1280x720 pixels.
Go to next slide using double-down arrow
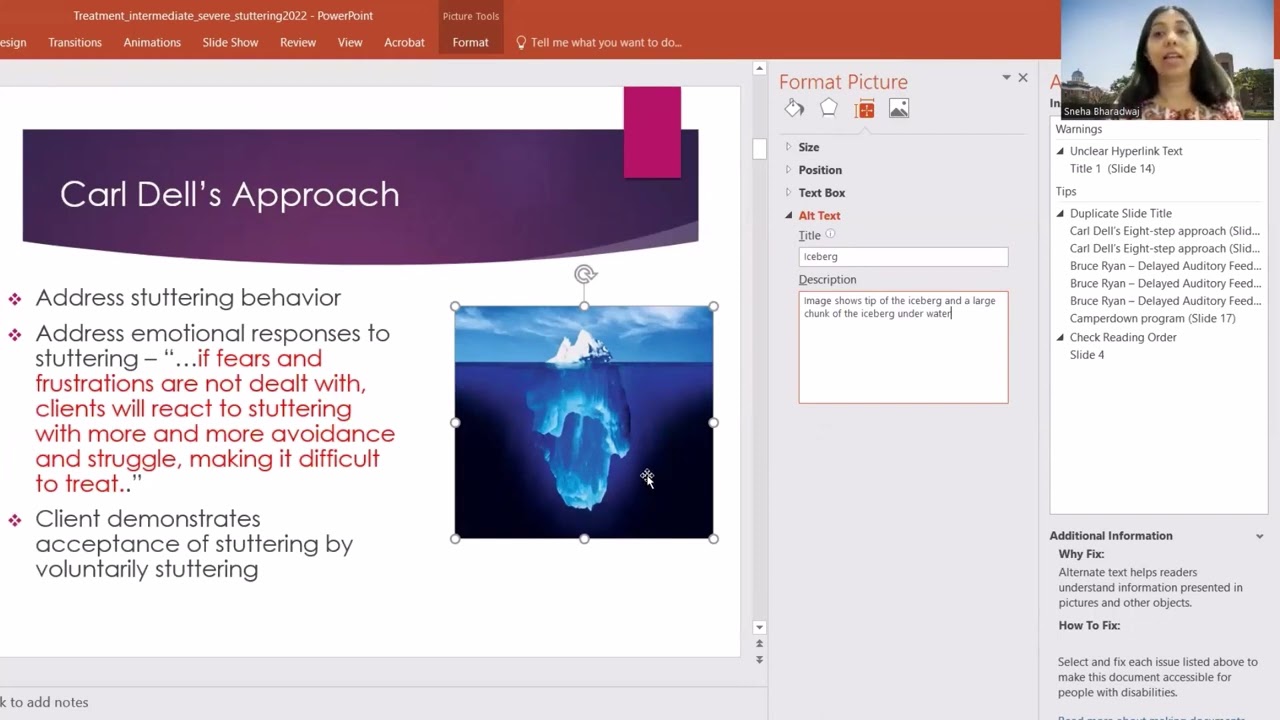click(759, 659)
